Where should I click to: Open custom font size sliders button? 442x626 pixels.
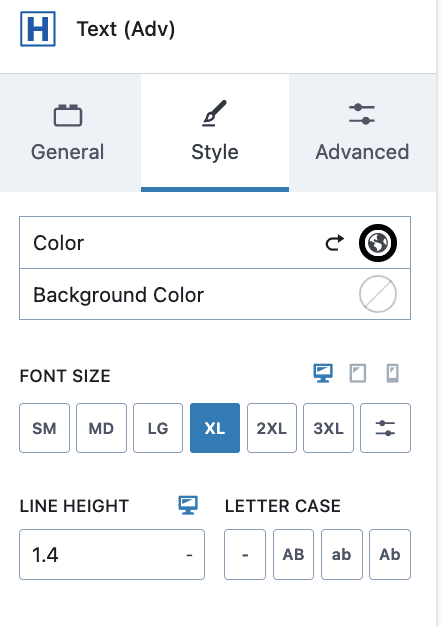coord(385,428)
